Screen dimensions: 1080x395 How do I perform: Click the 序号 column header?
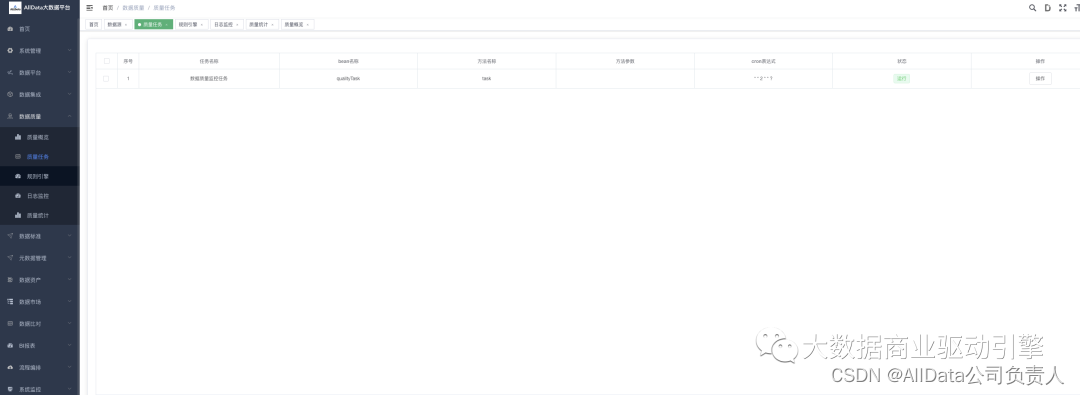coord(127,61)
